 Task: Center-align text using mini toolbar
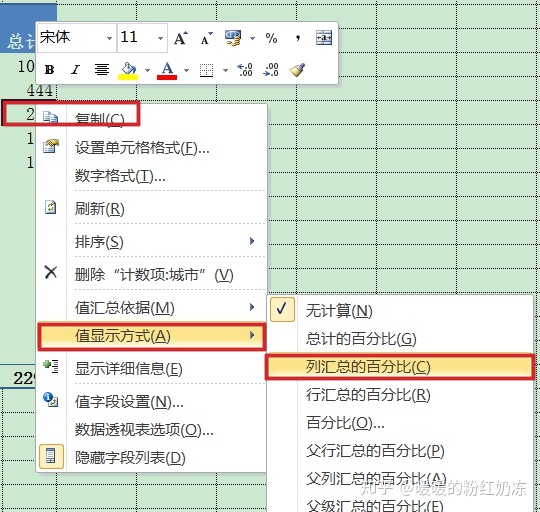[102, 70]
